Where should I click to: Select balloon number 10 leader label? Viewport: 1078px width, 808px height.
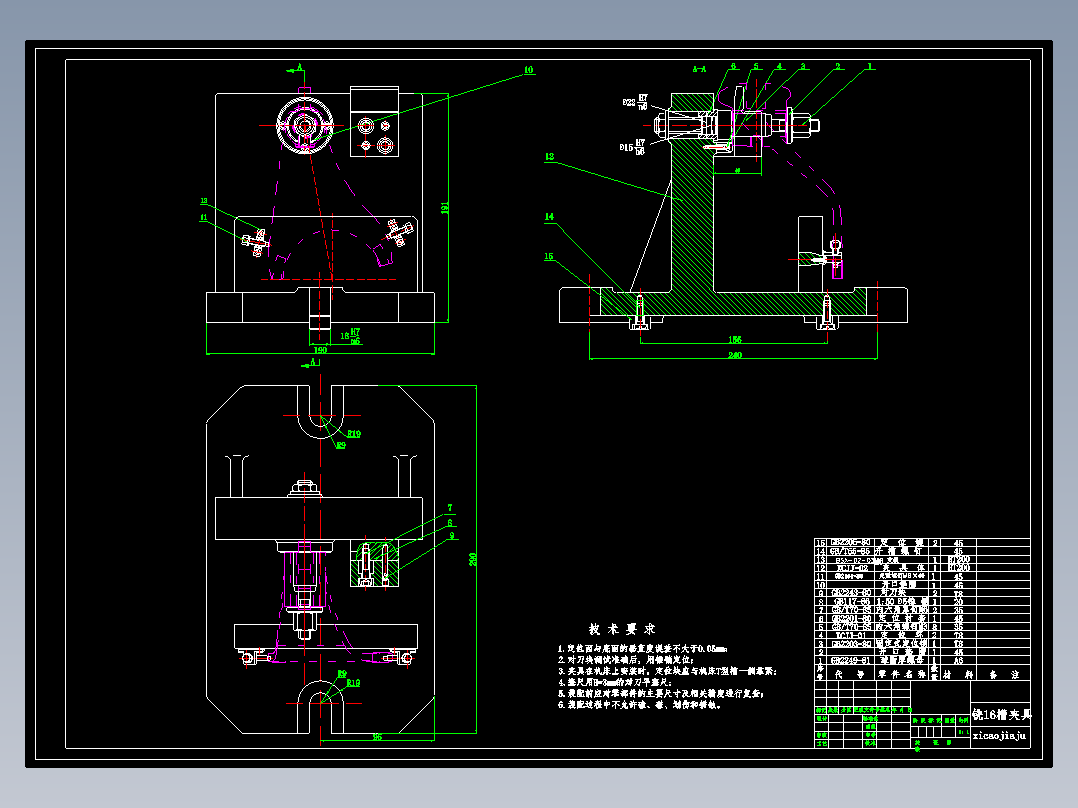click(529, 70)
